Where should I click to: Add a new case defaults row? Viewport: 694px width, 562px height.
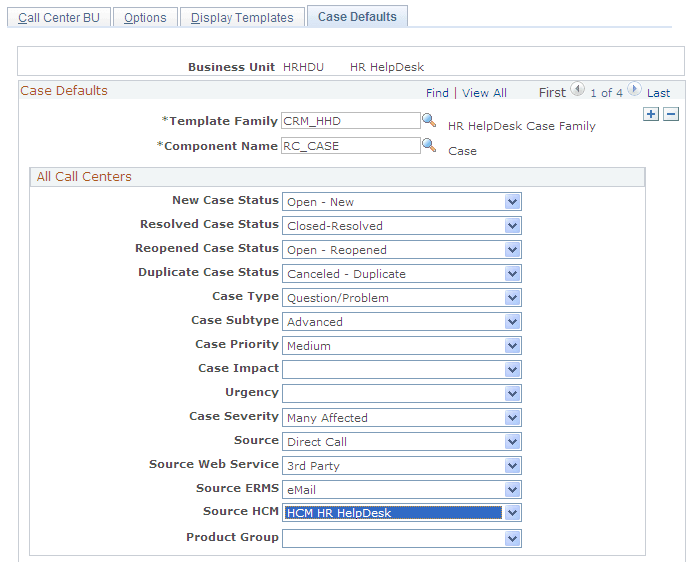(651, 114)
